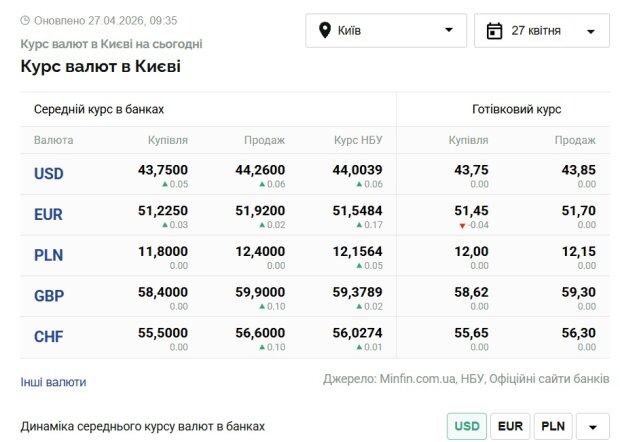Open the EUR currency link in table

point(48,215)
